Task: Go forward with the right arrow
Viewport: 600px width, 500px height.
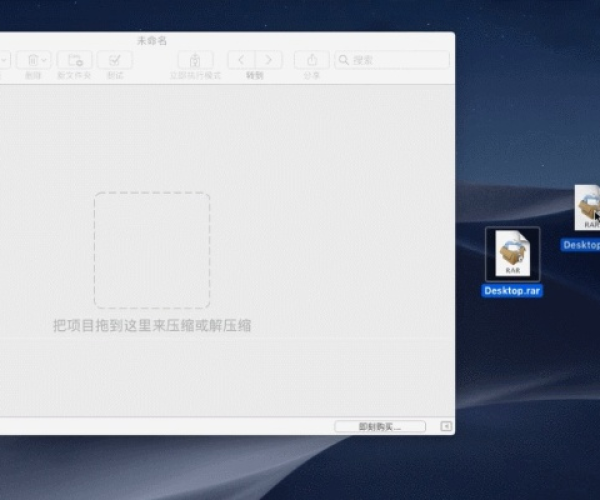Action: click(x=269, y=60)
